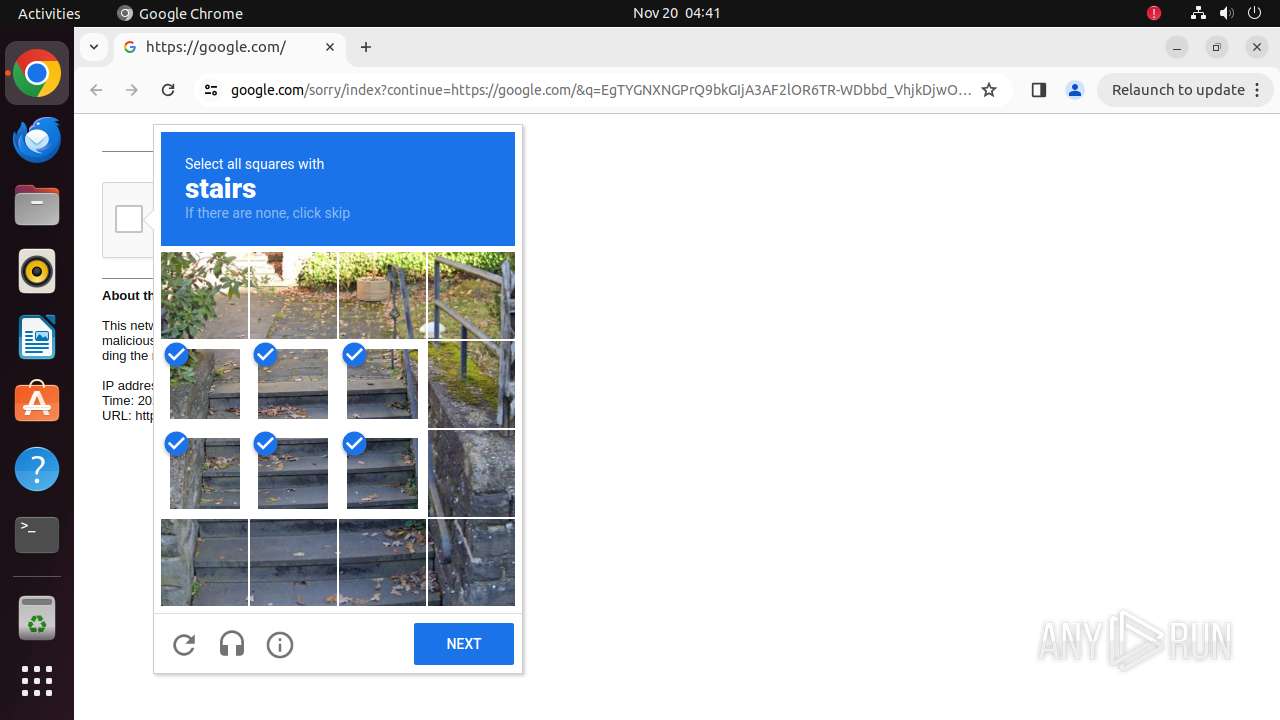Open the Help application
The image size is (1280, 720).
pos(37,469)
